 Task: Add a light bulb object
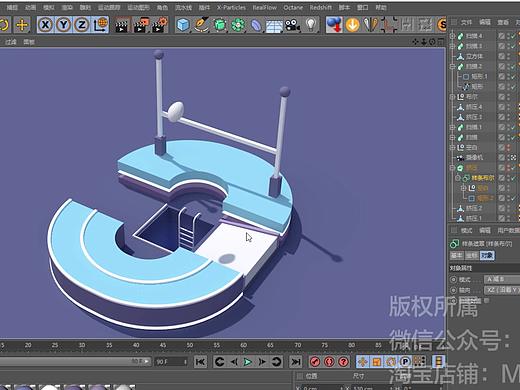[x=311, y=24]
